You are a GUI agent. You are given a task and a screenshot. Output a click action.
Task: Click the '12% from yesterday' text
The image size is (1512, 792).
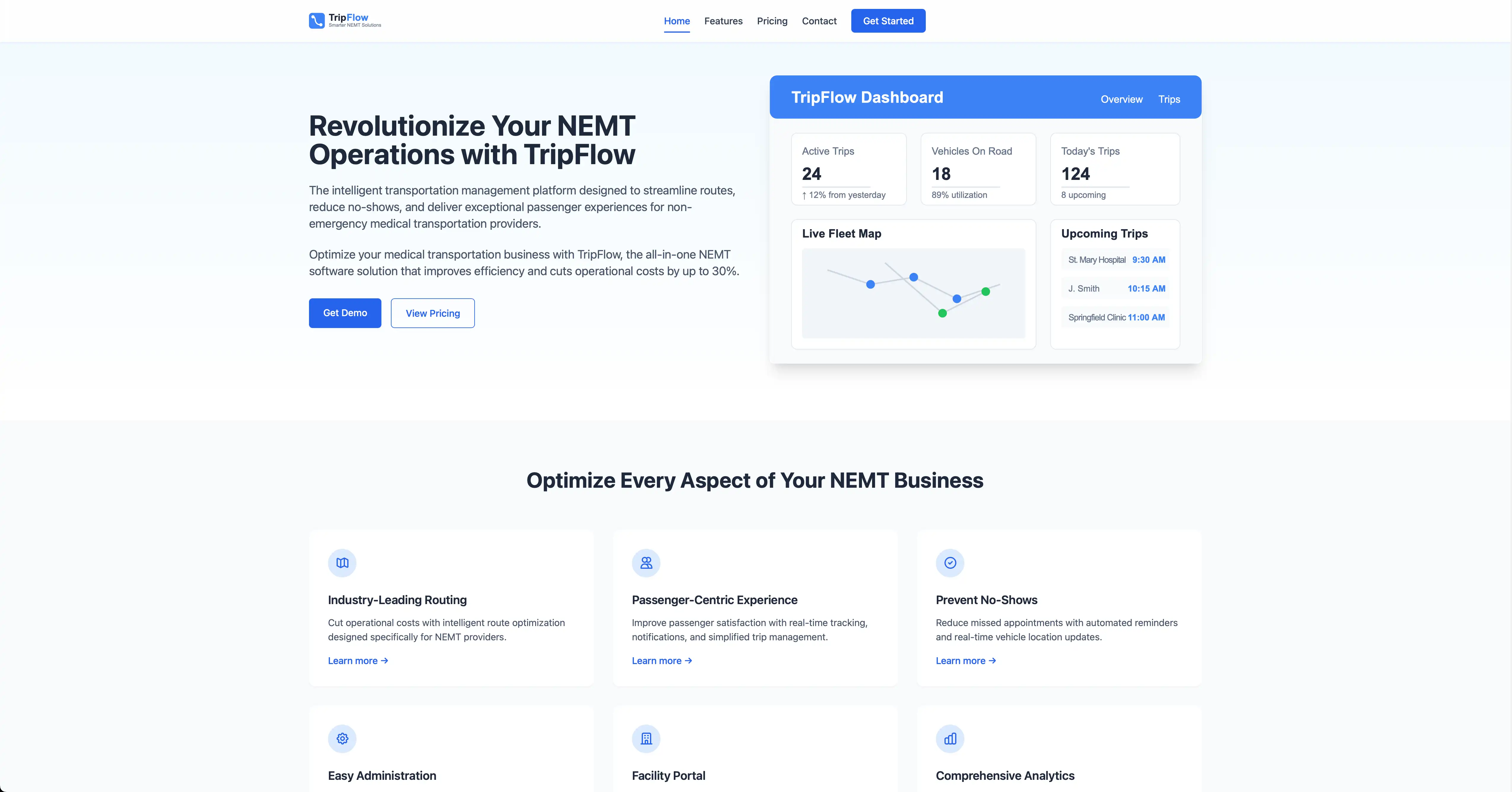(x=844, y=195)
